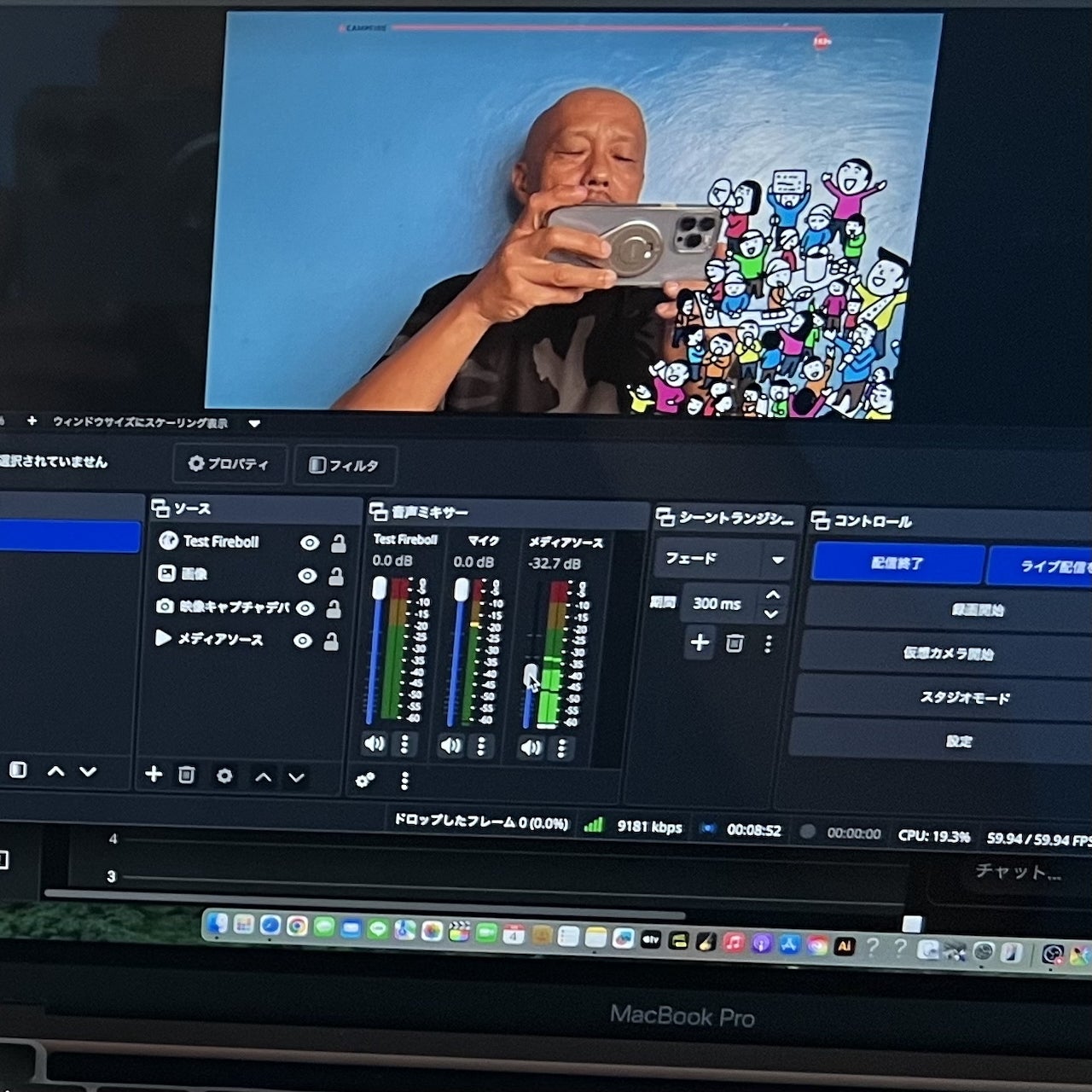Expand the preview scaling dropdown arrow
This screenshot has height=1092, width=1092.
click(254, 423)
